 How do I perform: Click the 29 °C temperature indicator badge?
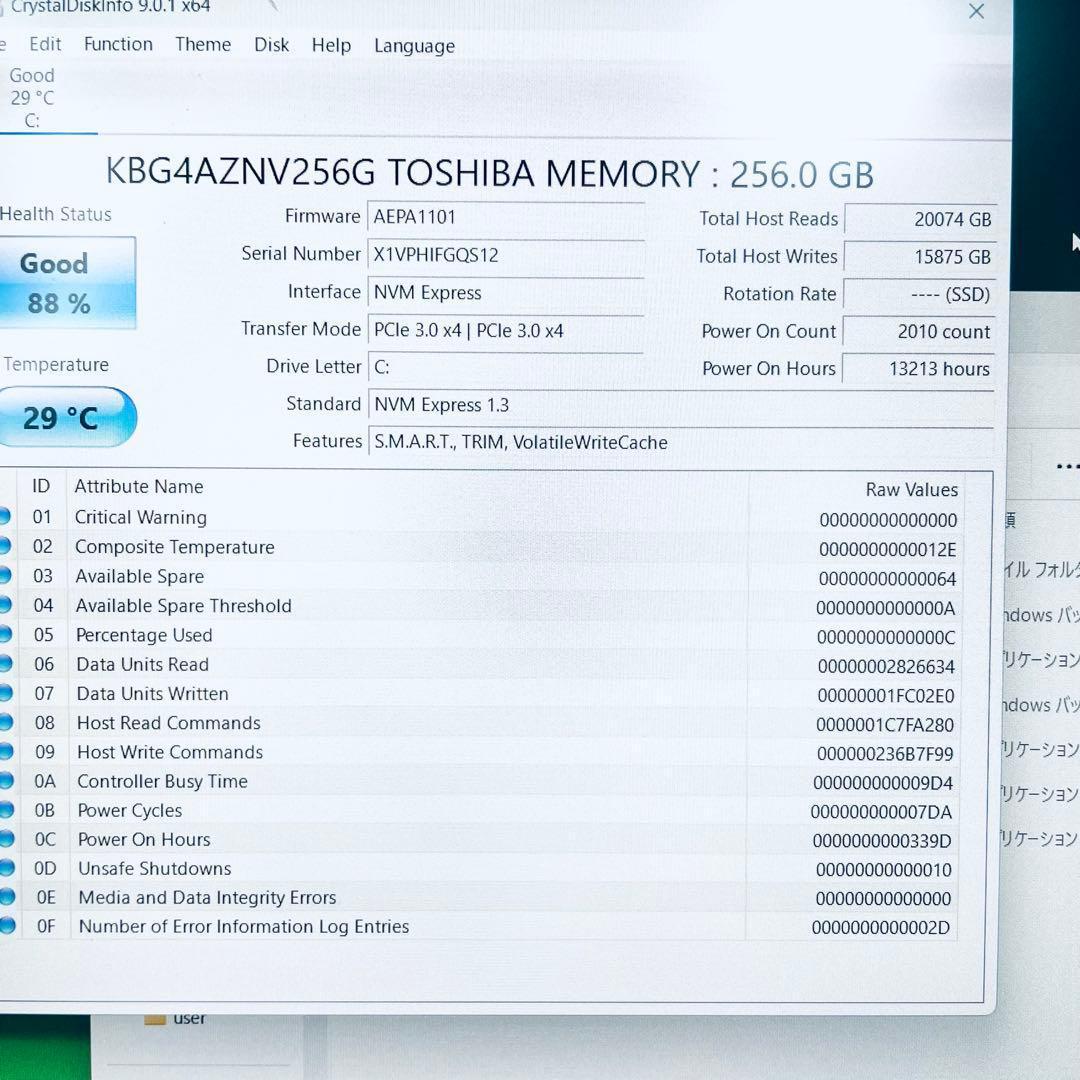(66, 417)
